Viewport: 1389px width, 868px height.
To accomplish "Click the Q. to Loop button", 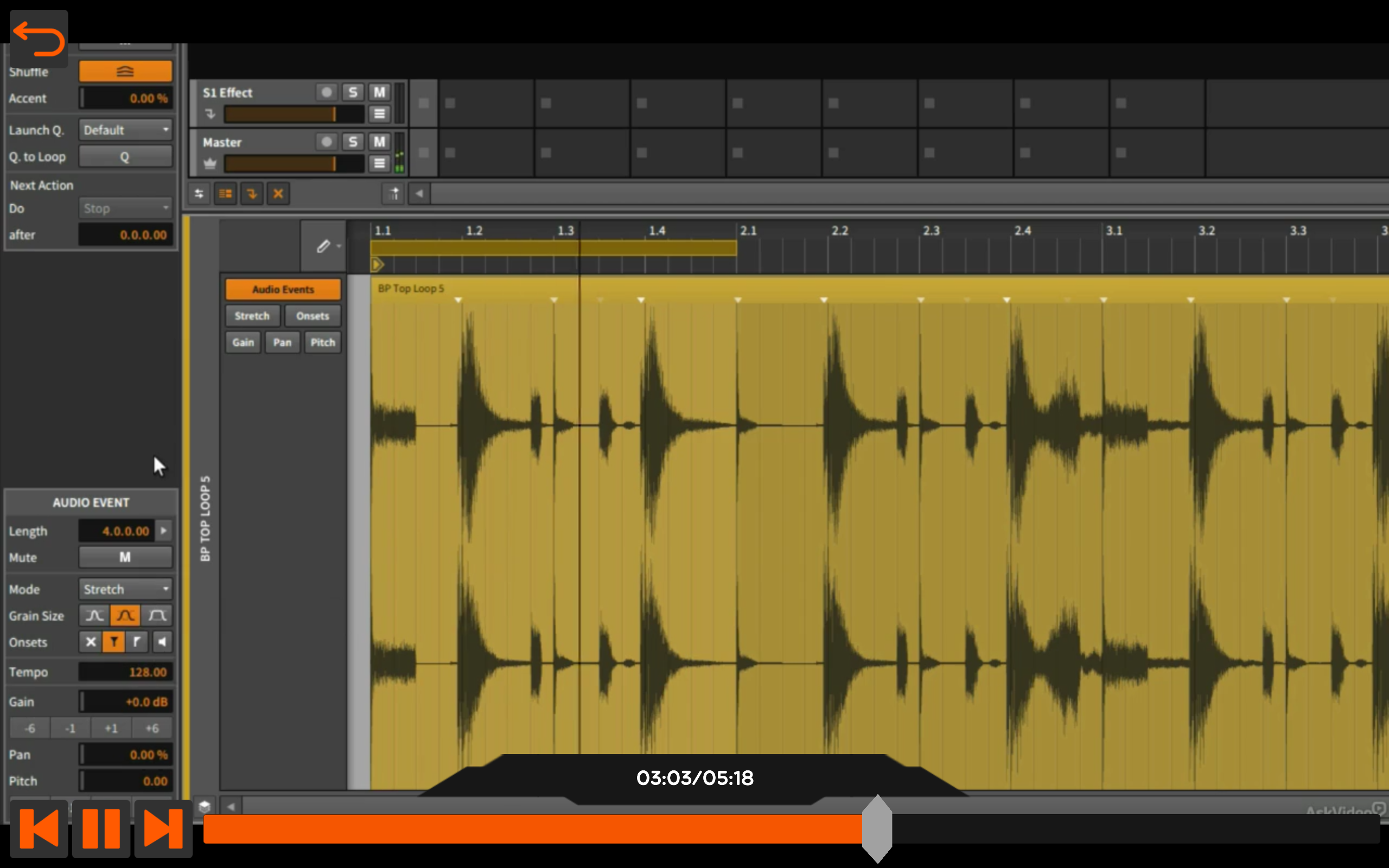I will [125, 156].
